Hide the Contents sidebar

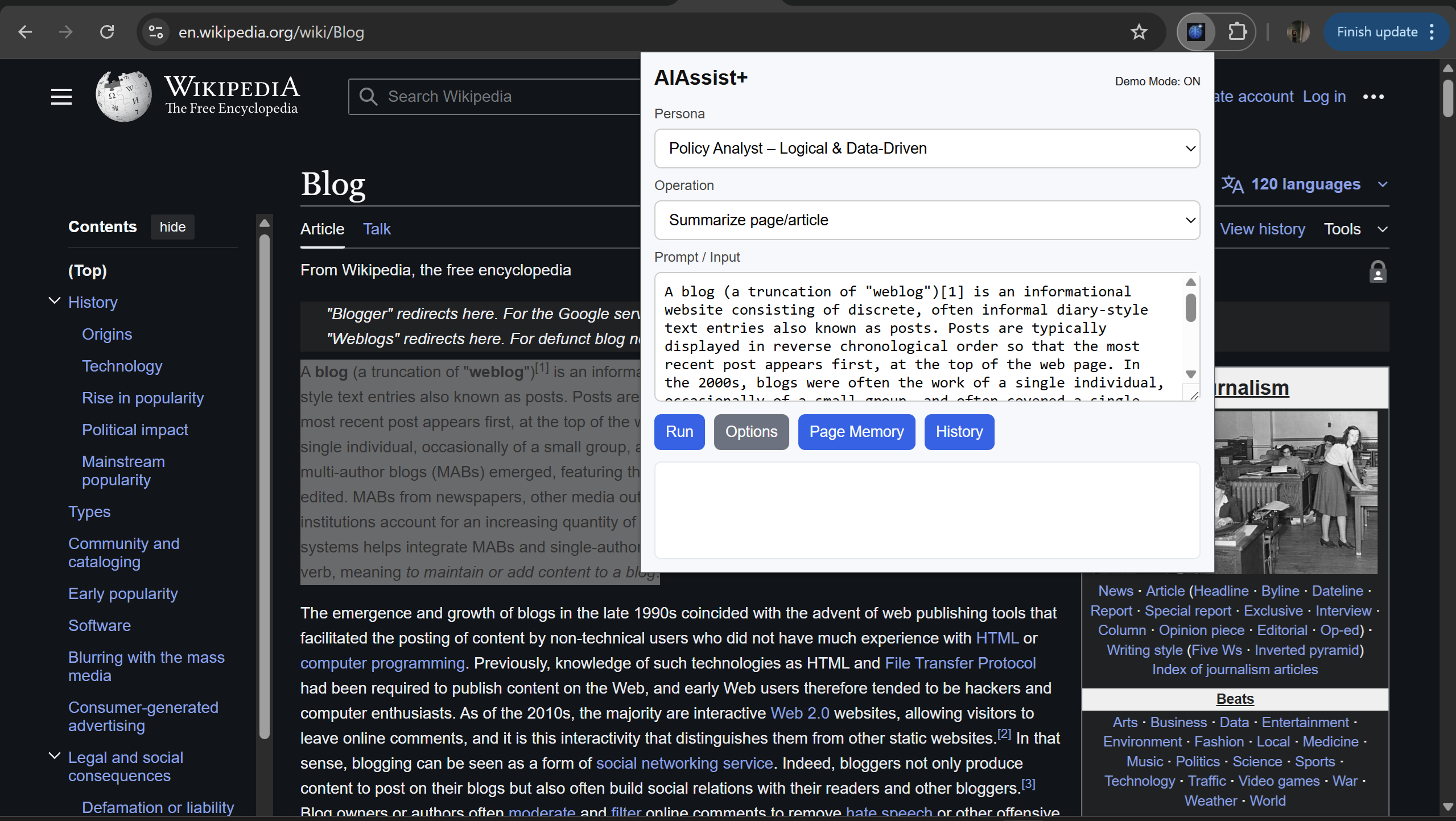pyautogui.click(x=172, y=227)
